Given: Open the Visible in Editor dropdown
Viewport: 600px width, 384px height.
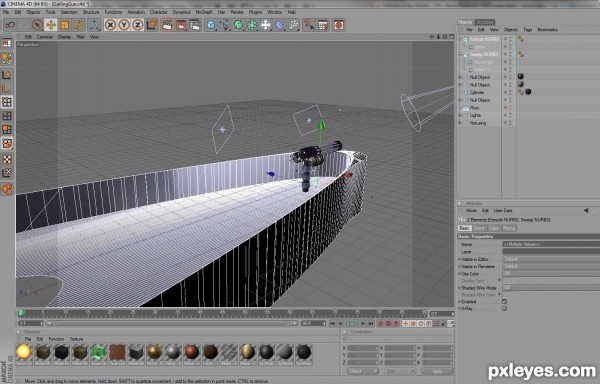Looking at the screenshot, I should [551, 259].
